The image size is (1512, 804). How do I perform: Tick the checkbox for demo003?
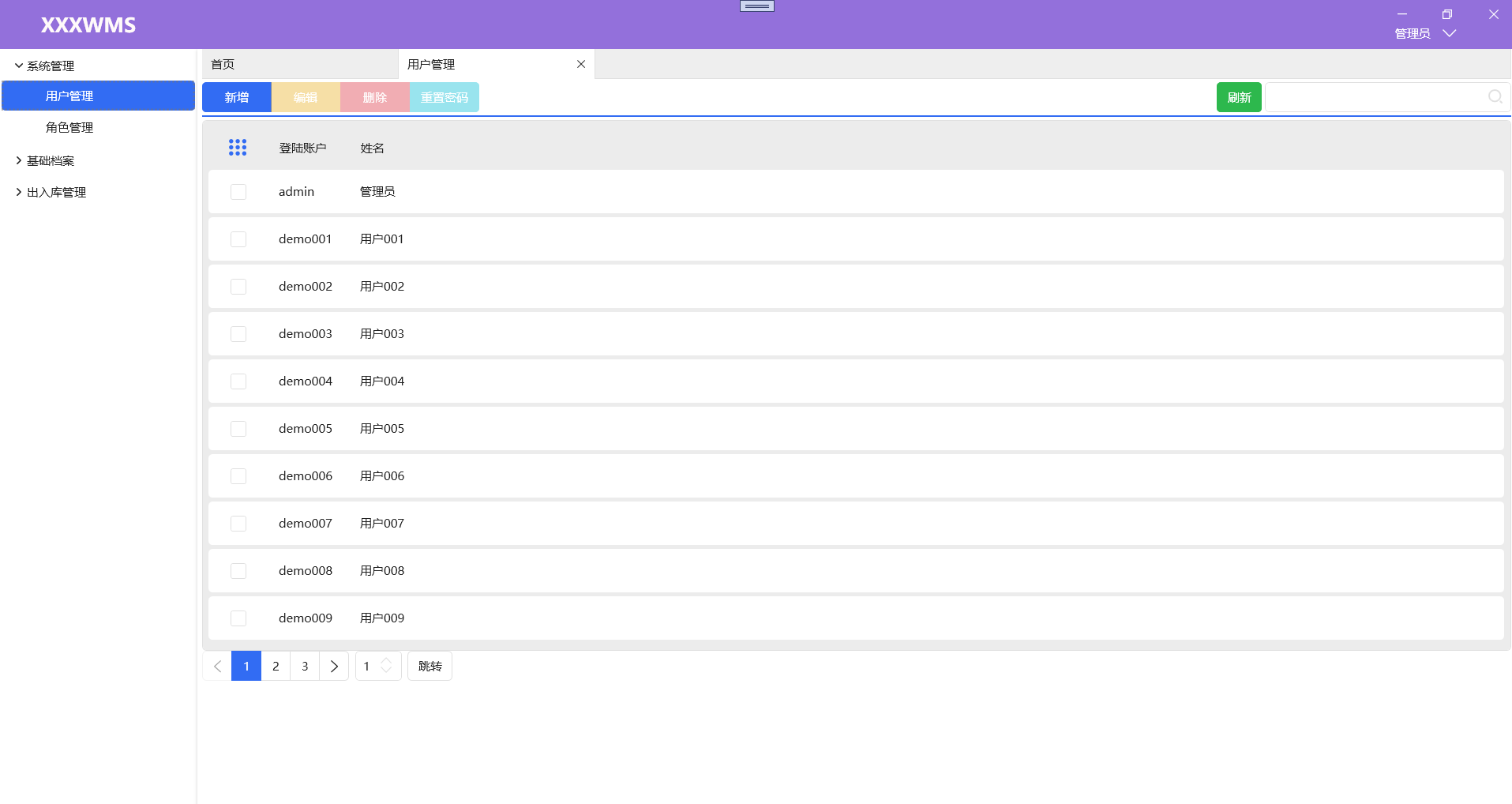[238, 334]
